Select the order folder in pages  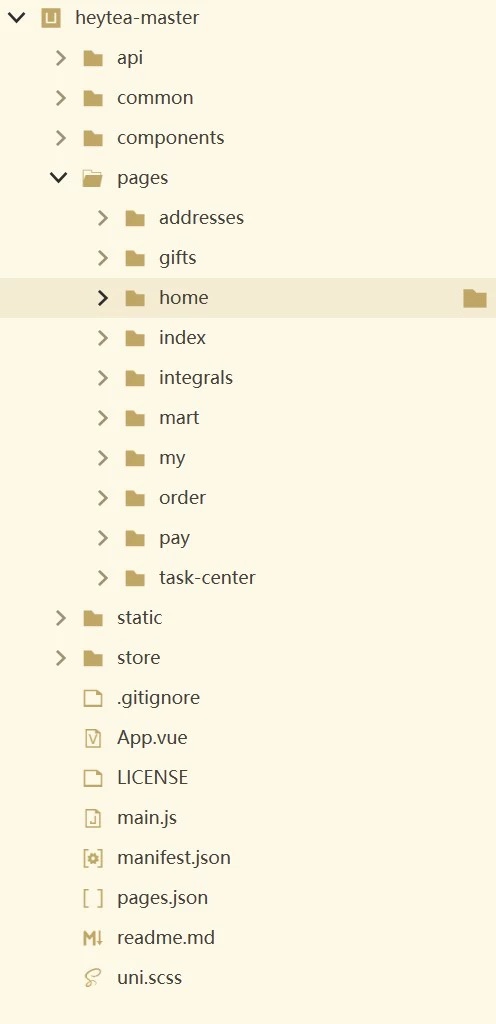[x=183, y=498]
